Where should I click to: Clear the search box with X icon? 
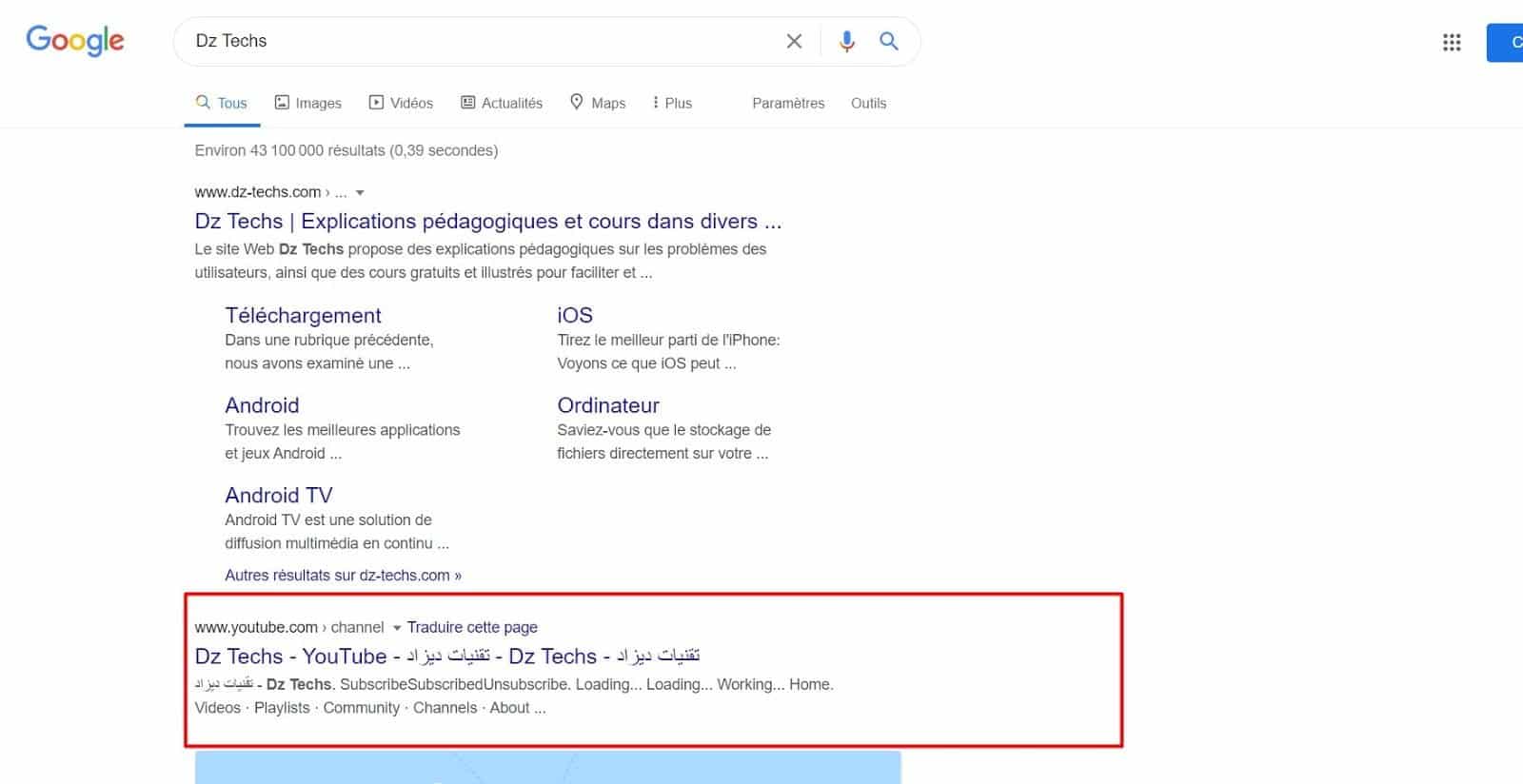[794, 41]
